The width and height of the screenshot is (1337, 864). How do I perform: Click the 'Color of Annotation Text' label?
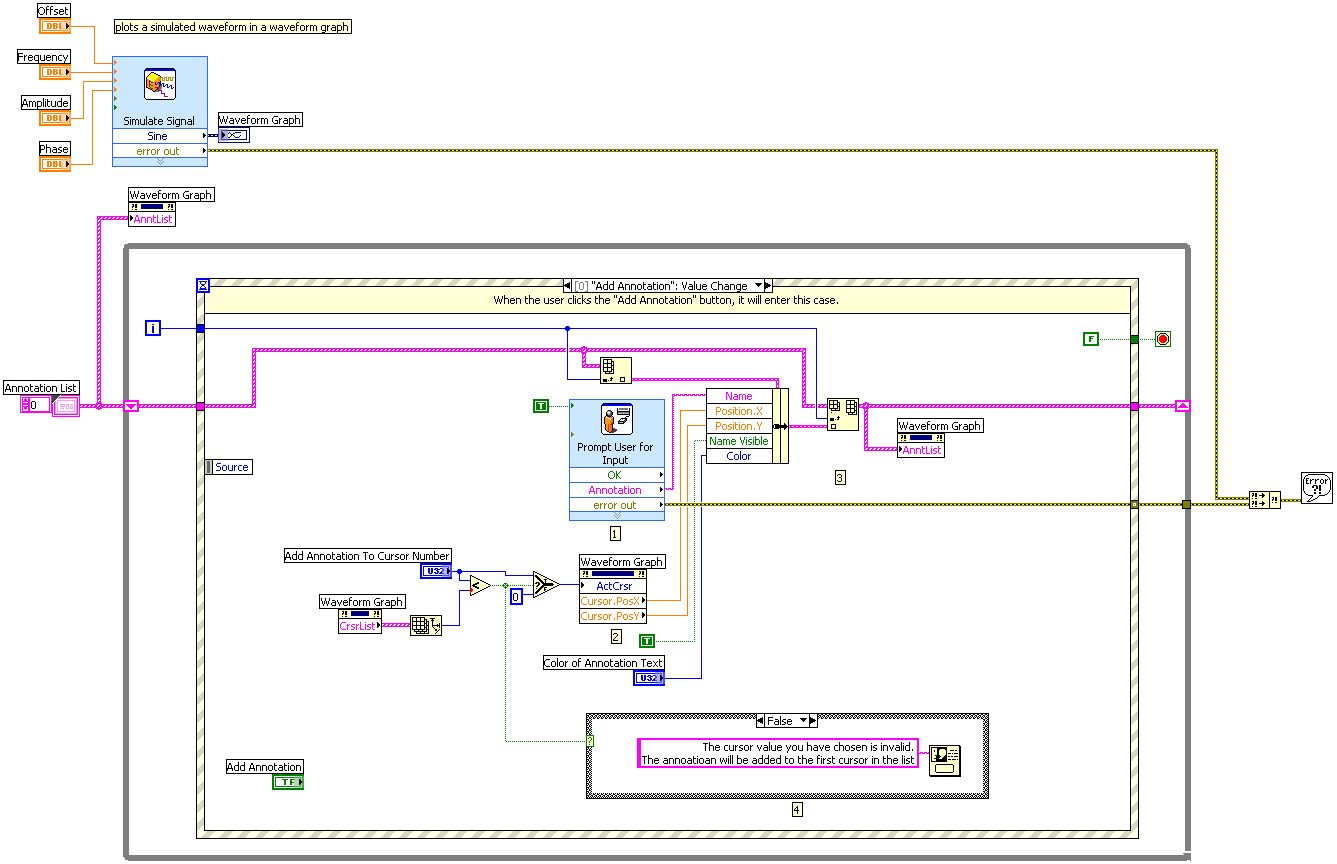(x=603, y=663)
